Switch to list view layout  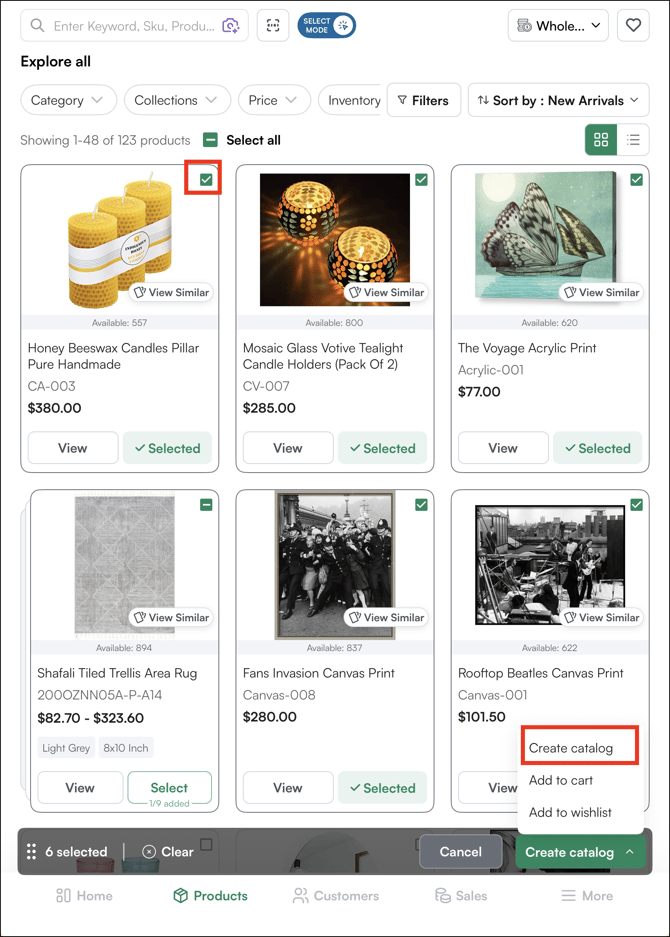pyautogui.click(x=633, y=141)
